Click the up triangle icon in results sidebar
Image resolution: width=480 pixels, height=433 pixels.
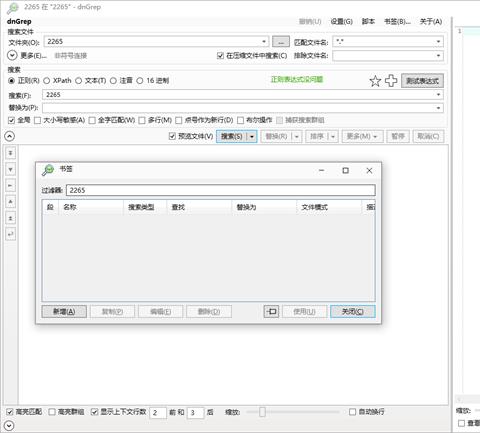(11, 202)
